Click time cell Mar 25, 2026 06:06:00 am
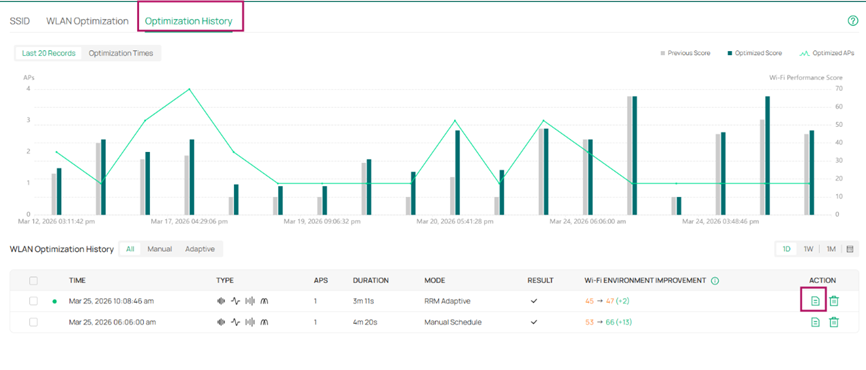866x370 pixels. [x=112, y=322]
